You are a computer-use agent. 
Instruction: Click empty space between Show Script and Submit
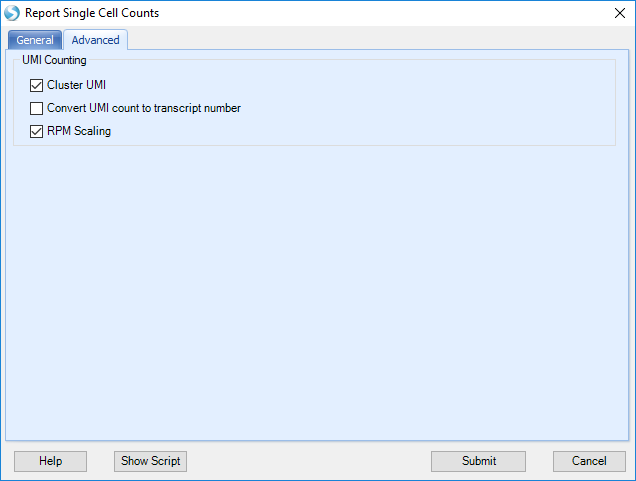(308, 461)
